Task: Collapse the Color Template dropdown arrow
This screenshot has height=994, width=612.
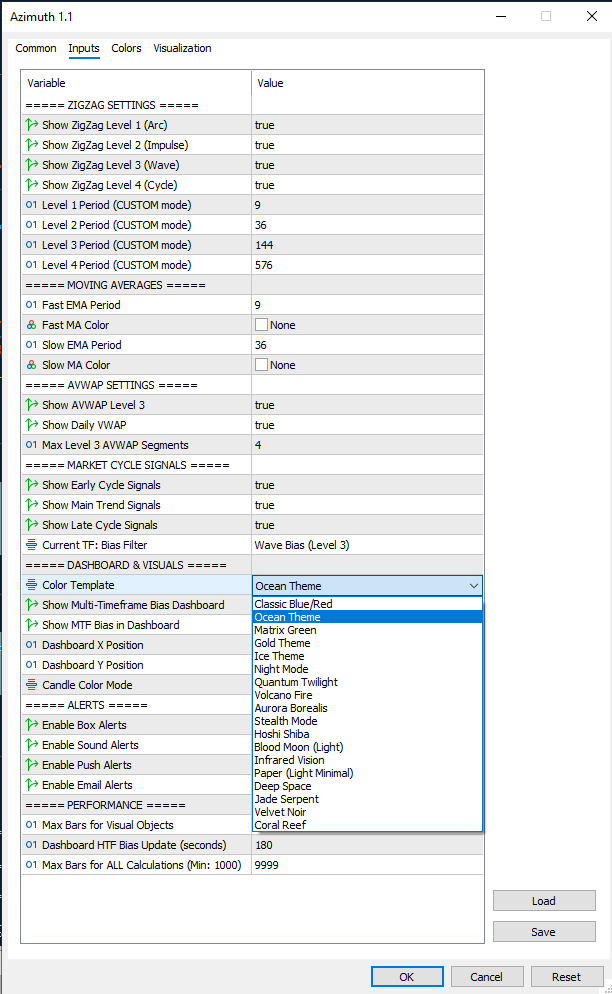Action: (474, 586)
